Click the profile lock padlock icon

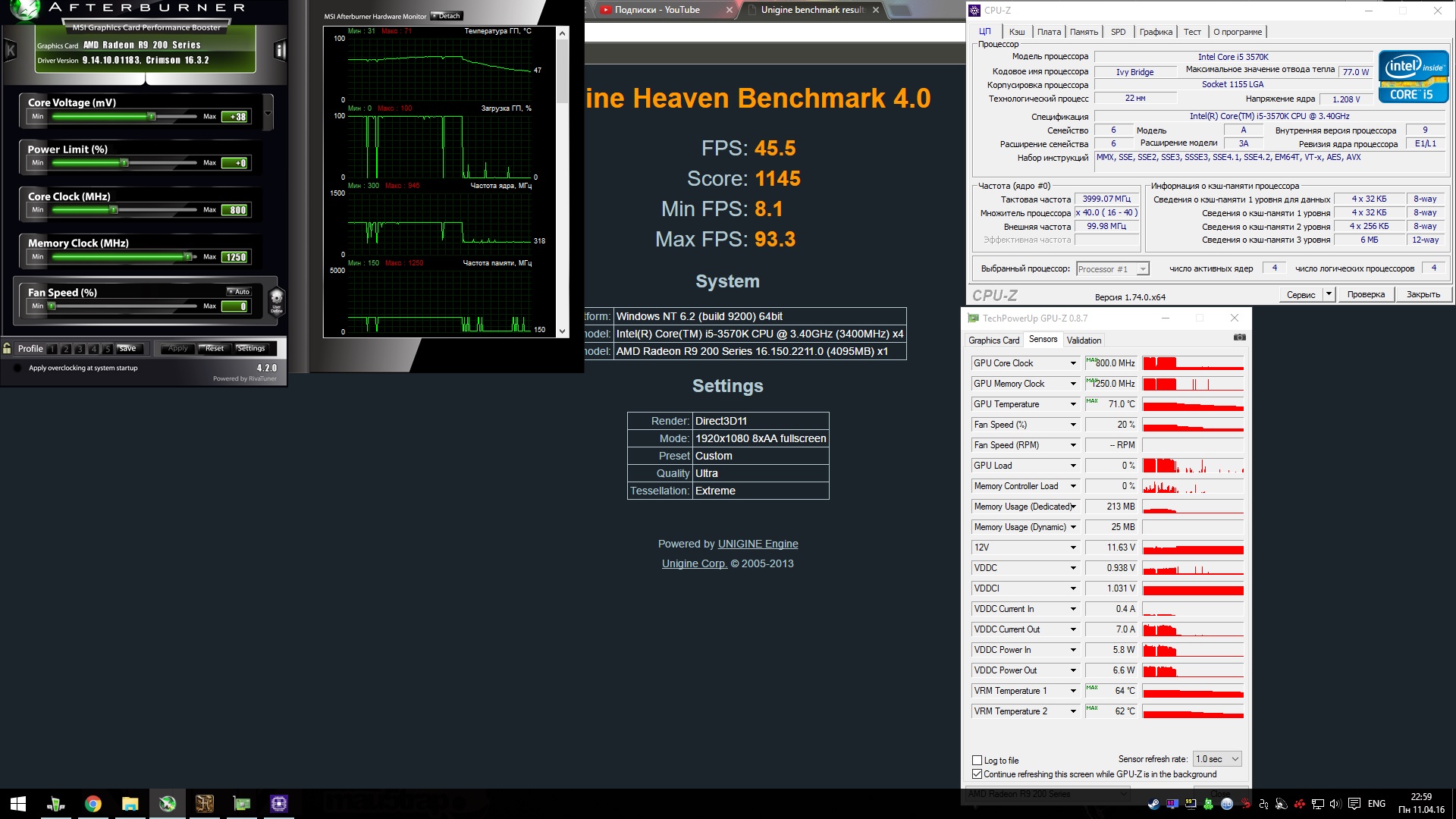[x=7, y=349]
